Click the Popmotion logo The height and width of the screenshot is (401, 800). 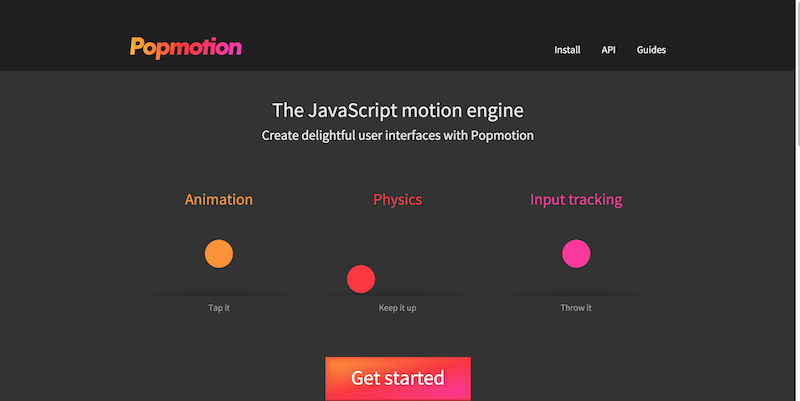tap(185, 46)
